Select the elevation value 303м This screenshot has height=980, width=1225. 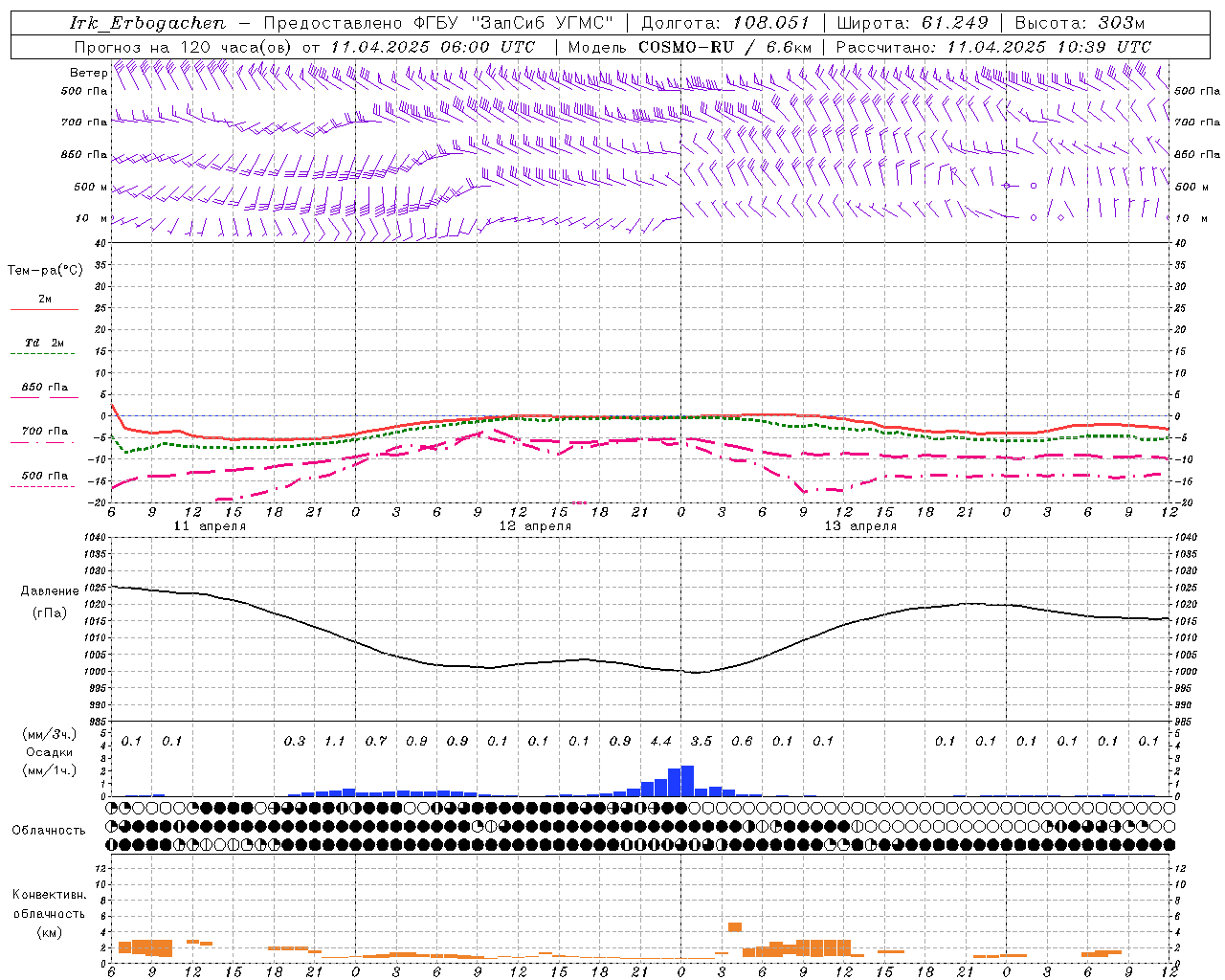click(x=1120, y=23)
